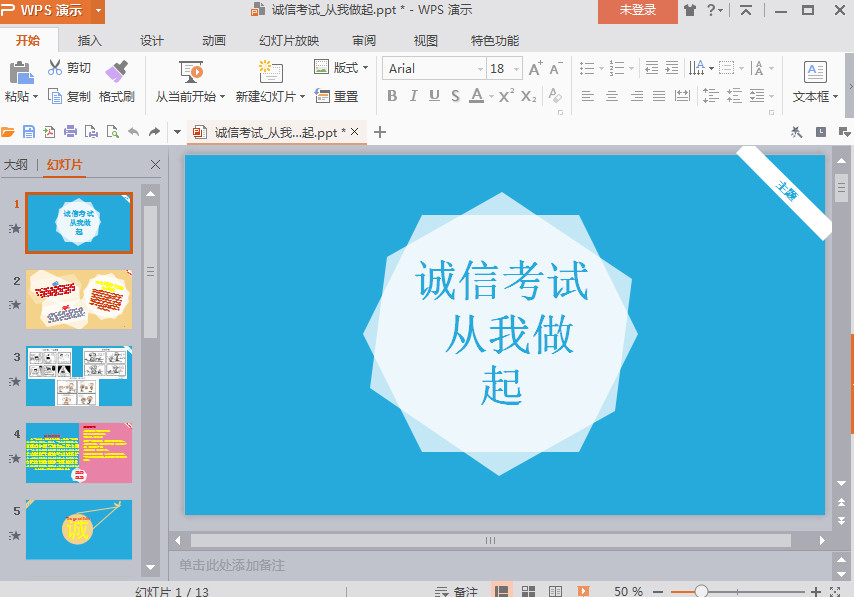
Task: Toggle text shadow S button
Action: pos(455,96)
